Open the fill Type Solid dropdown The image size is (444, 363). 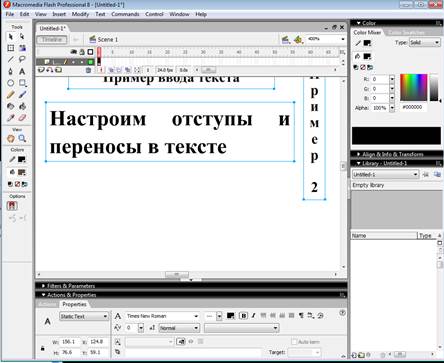tap(424, 43)
